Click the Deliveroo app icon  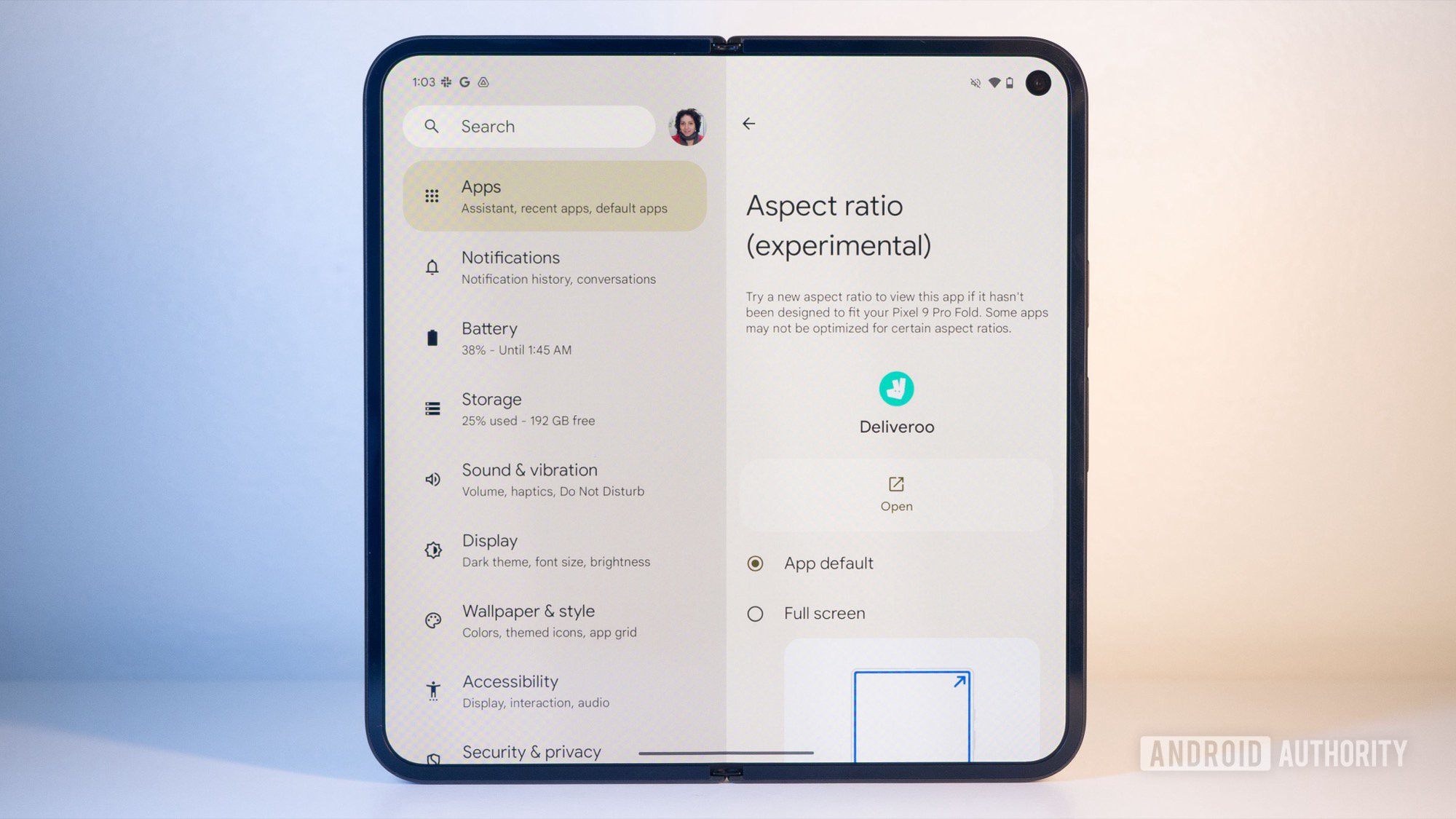click(895, 389)
